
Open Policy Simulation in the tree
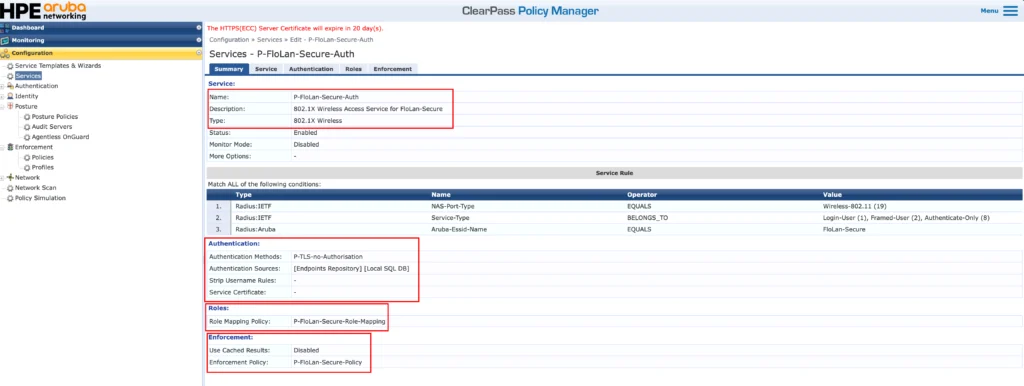[40, 198]
